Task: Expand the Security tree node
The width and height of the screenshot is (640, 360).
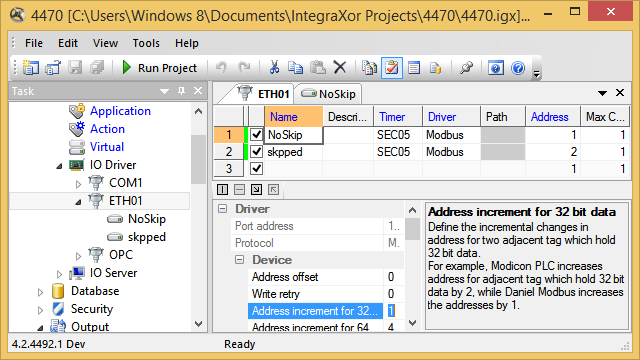Action: coord(40,310)
